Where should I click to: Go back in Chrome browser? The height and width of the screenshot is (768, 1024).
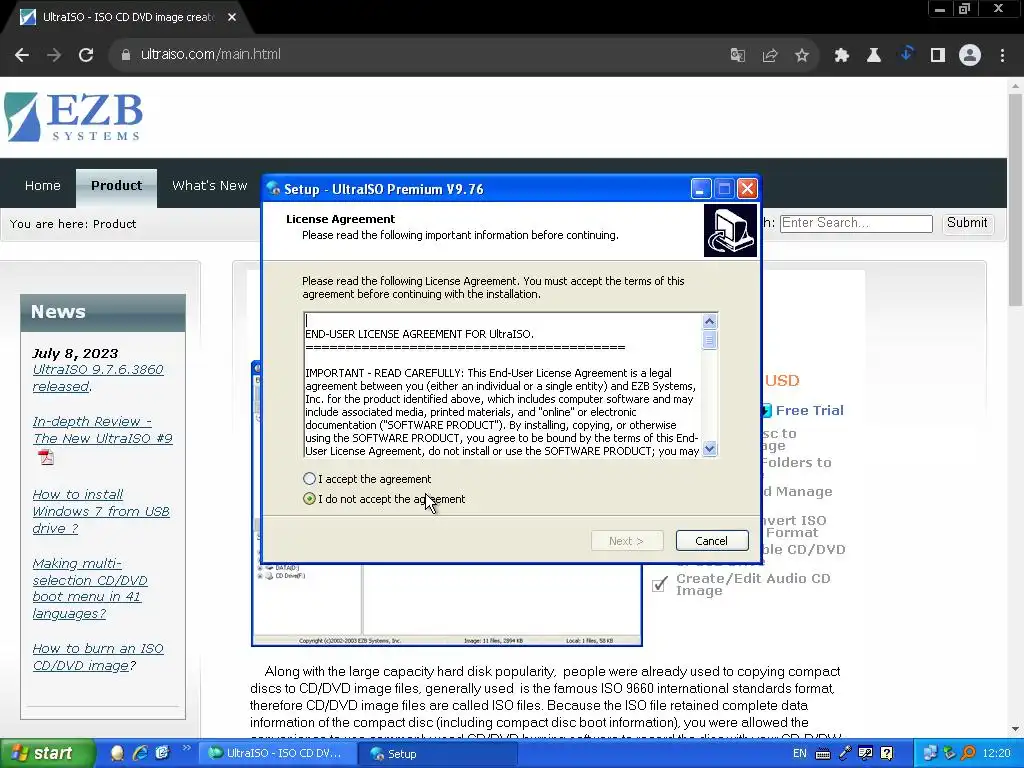pyautogui.click(x=22, y=55)
